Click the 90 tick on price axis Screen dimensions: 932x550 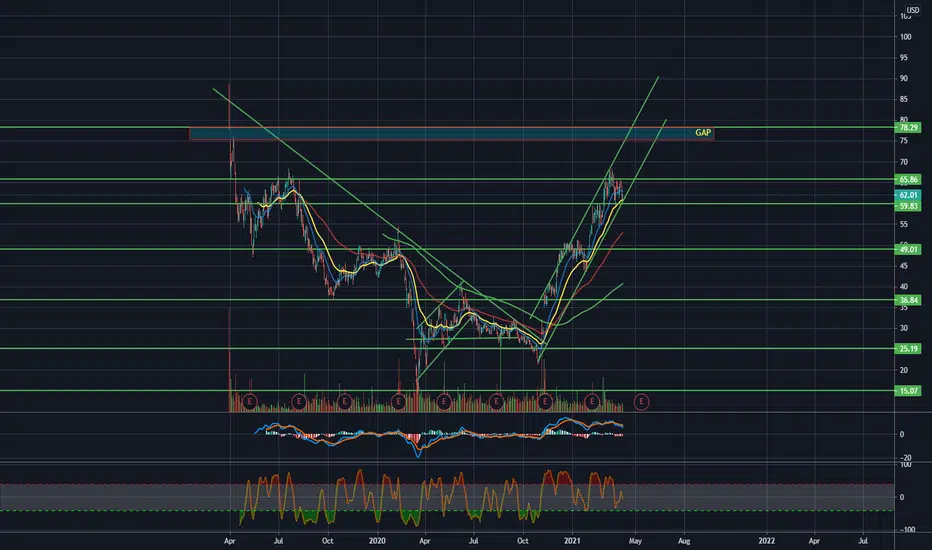click(903, 78)
